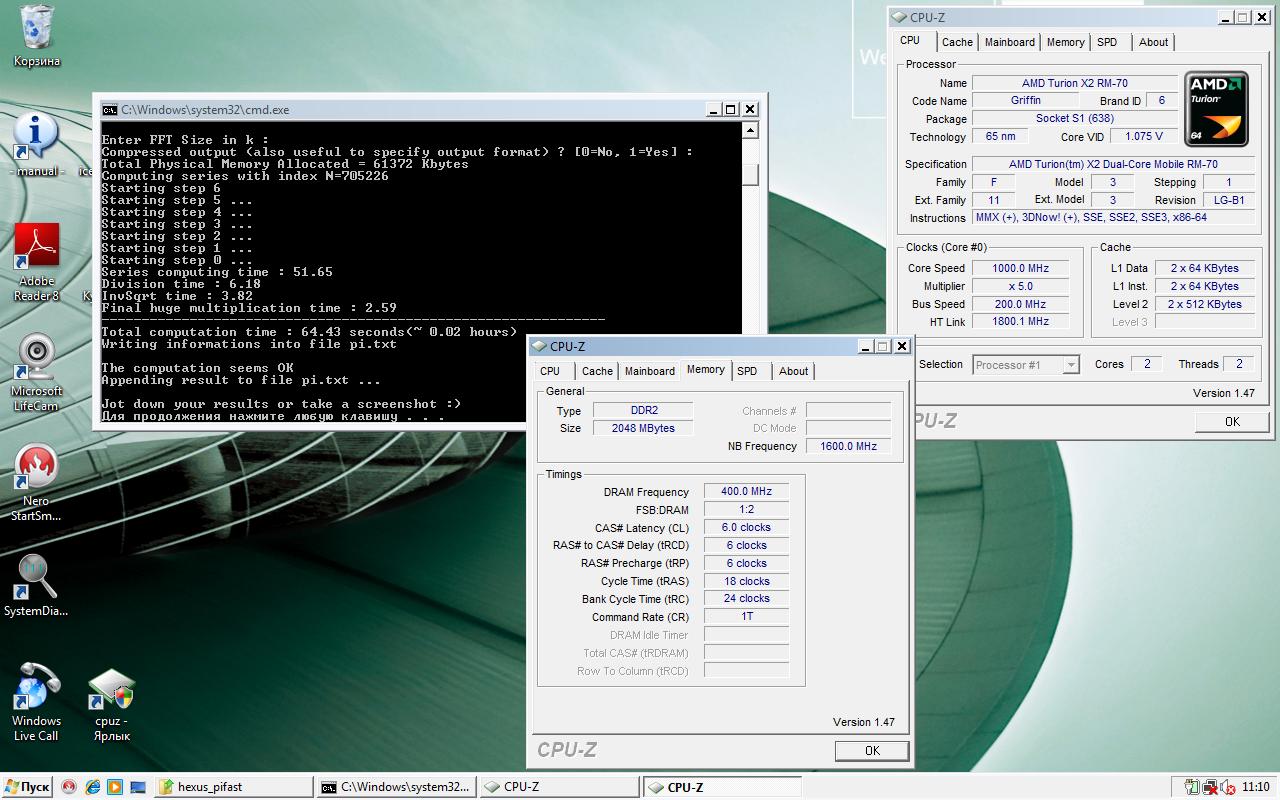Screen dimensions: 1280x800
Task: Click the code name Griffin field
Action: coord(1025,100)
